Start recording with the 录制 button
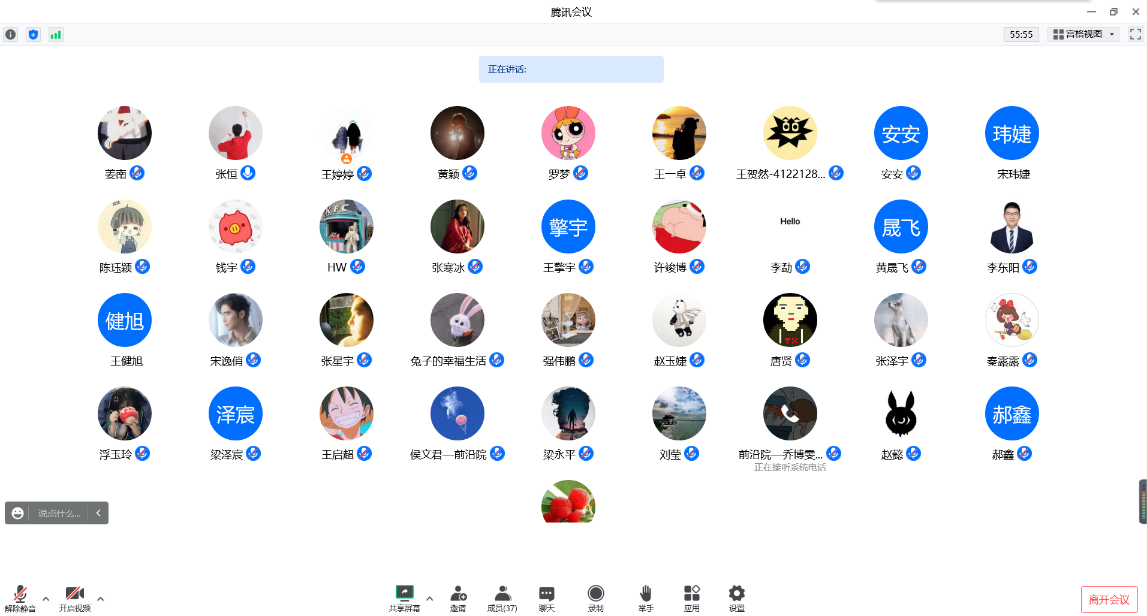The width and height of the screenshot is (1147, 616). pos(596,598)
